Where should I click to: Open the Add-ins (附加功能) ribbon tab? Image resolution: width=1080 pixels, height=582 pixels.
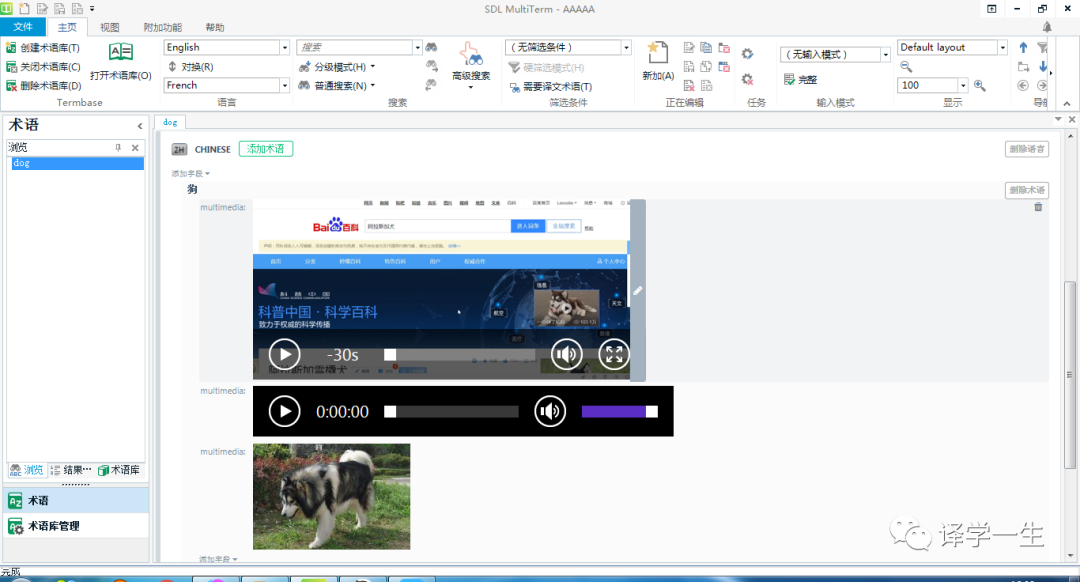[163, 28]
